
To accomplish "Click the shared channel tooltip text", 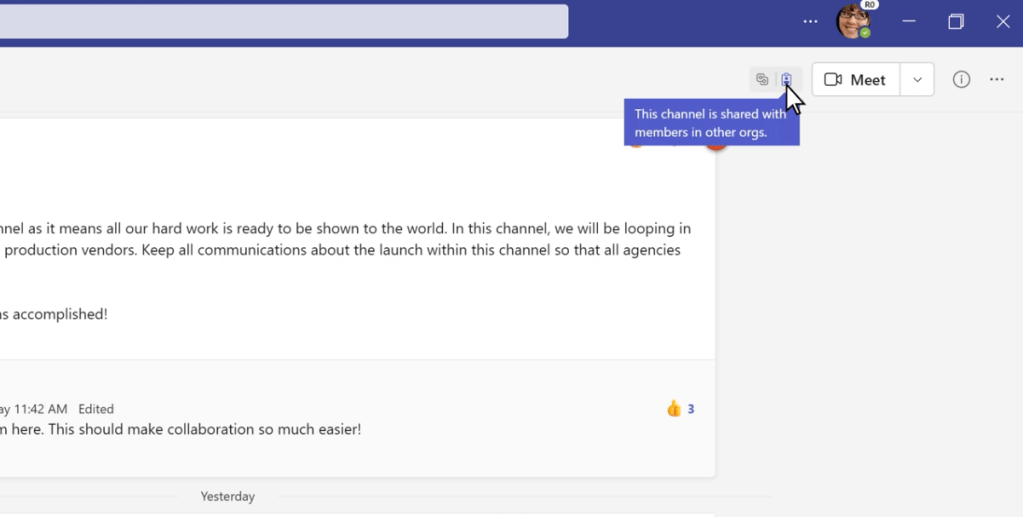I will (x=710, y=123).
